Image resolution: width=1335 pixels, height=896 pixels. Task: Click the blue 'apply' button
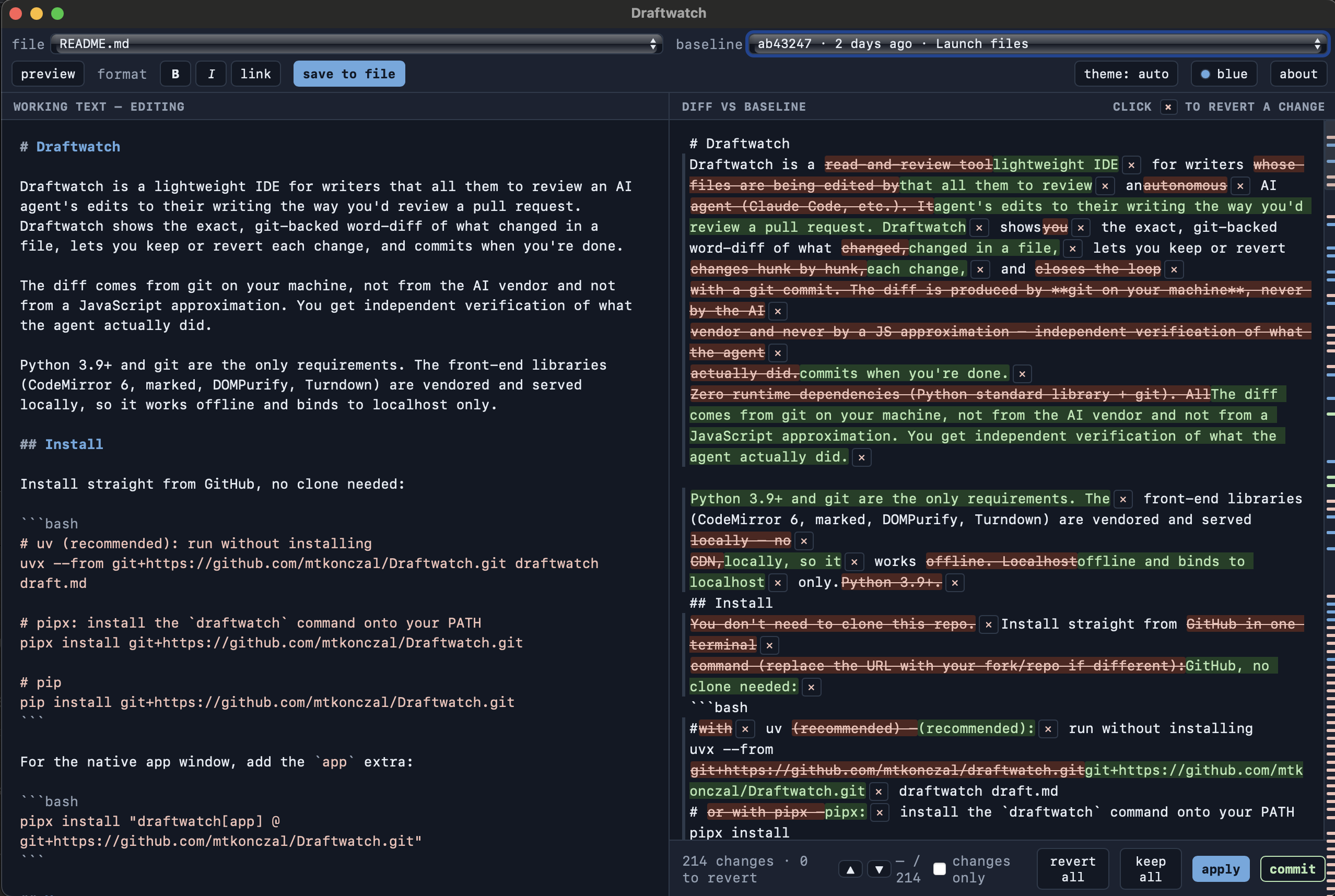click(1220, 869)
